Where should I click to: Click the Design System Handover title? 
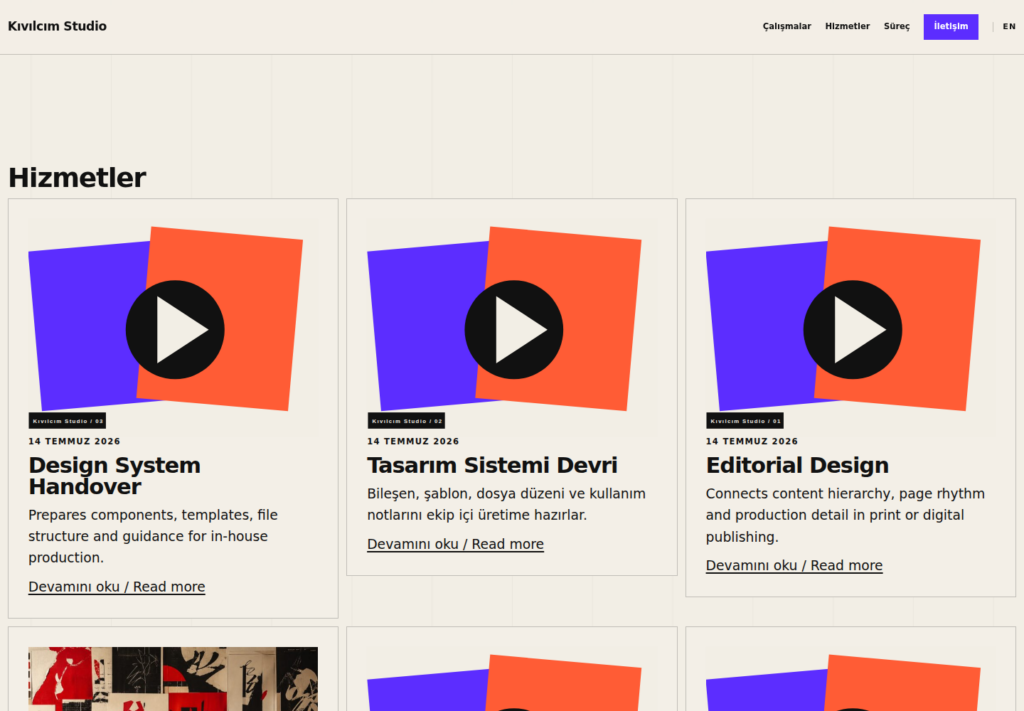[114, 476]
